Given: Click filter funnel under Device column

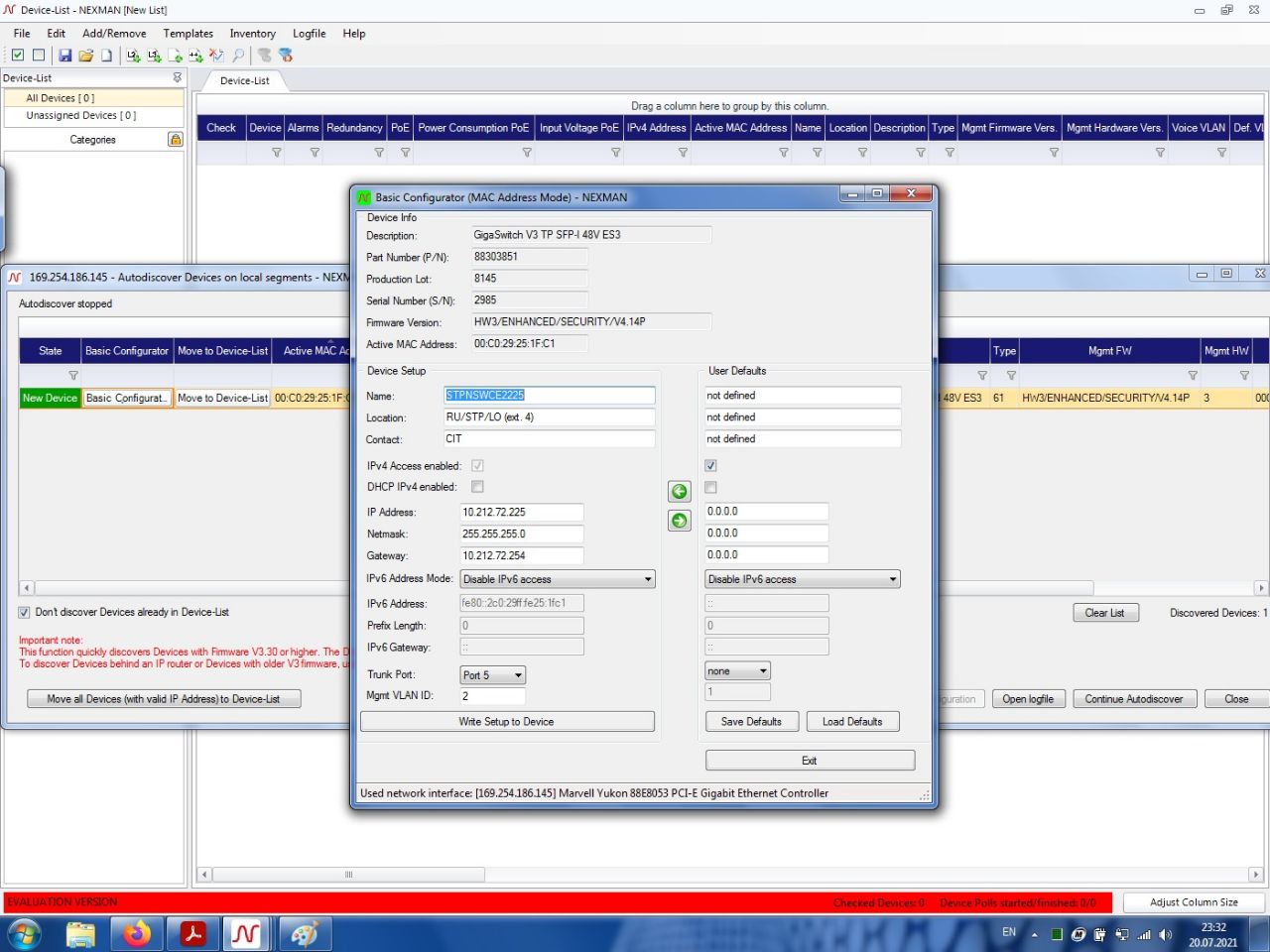Looking at the screenshot, I should click(x=277, y=153).
